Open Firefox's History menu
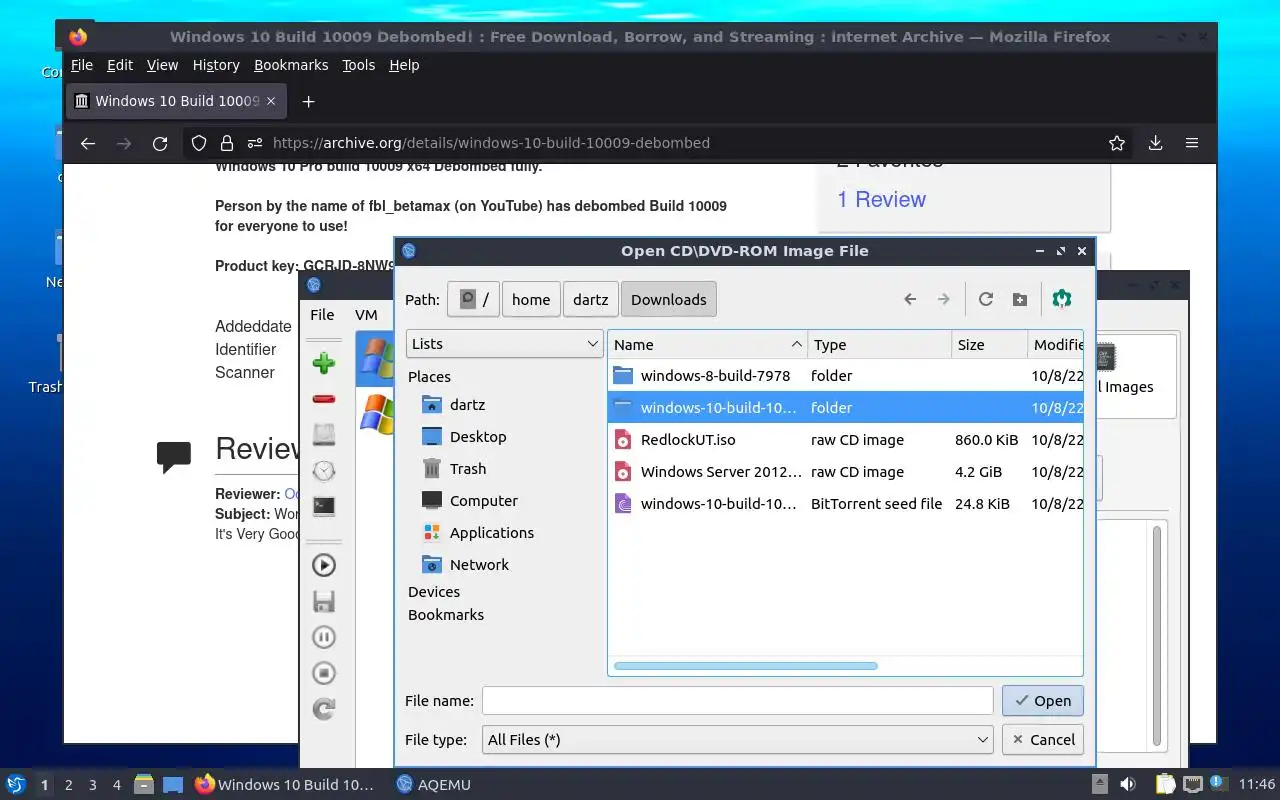Viewport: 1280px width, 800px height. [x=216, y=65]
